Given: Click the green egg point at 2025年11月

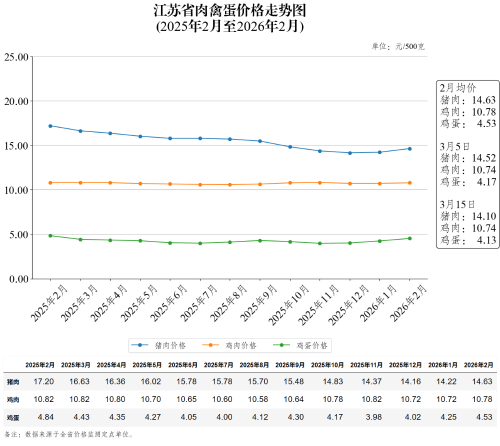Looking at the screenshot, I should tap(320, 243).
